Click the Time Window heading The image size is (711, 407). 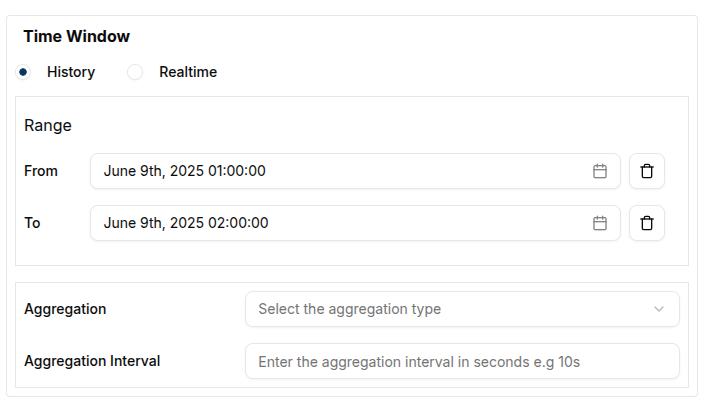point(77,37)
